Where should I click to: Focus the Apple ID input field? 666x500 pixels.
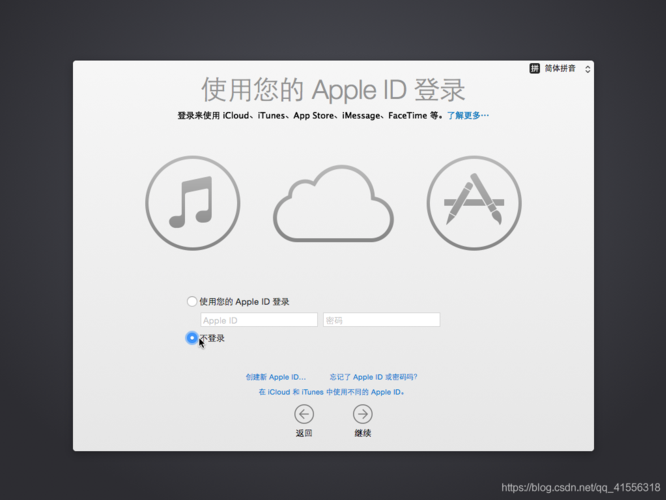point(259,320)
